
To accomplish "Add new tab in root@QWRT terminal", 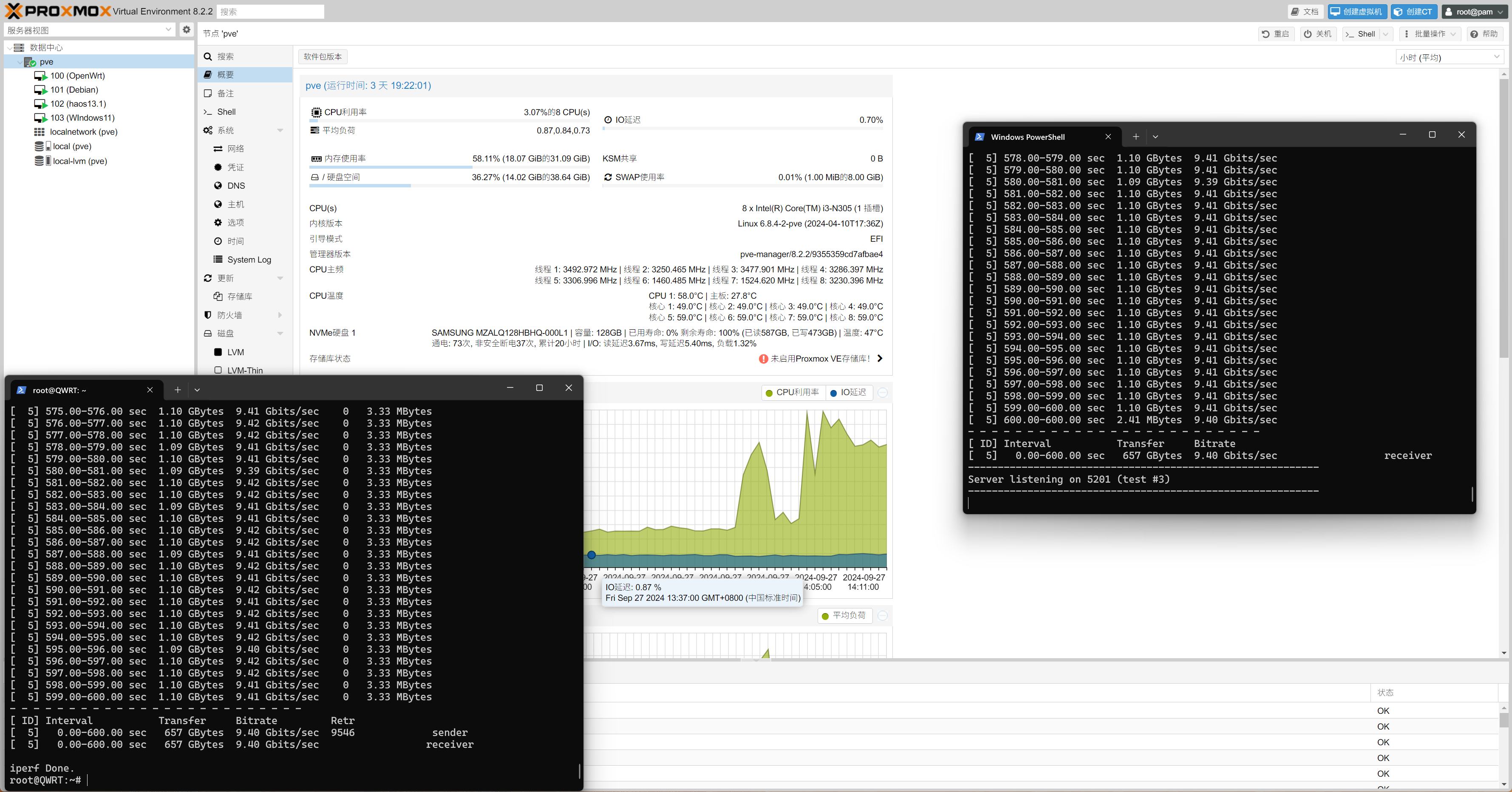I will (178, 390).
